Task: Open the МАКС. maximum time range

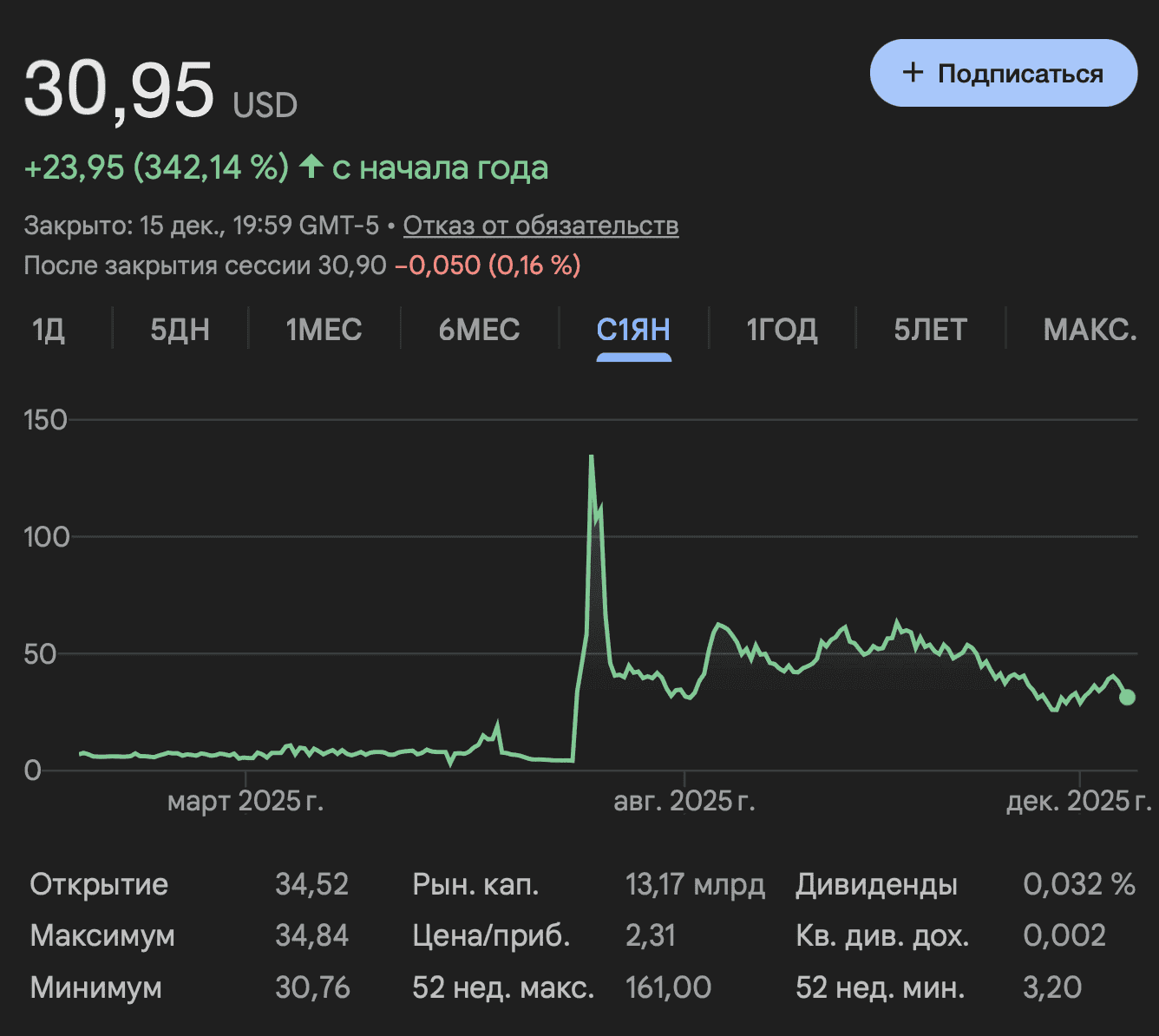Action: pyautogui.click(x=1090, y=330)
